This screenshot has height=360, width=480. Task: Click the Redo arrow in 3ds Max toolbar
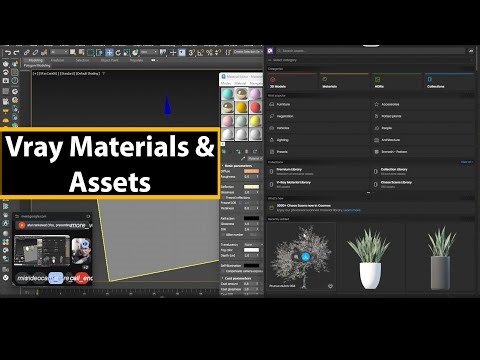(16, 52)
